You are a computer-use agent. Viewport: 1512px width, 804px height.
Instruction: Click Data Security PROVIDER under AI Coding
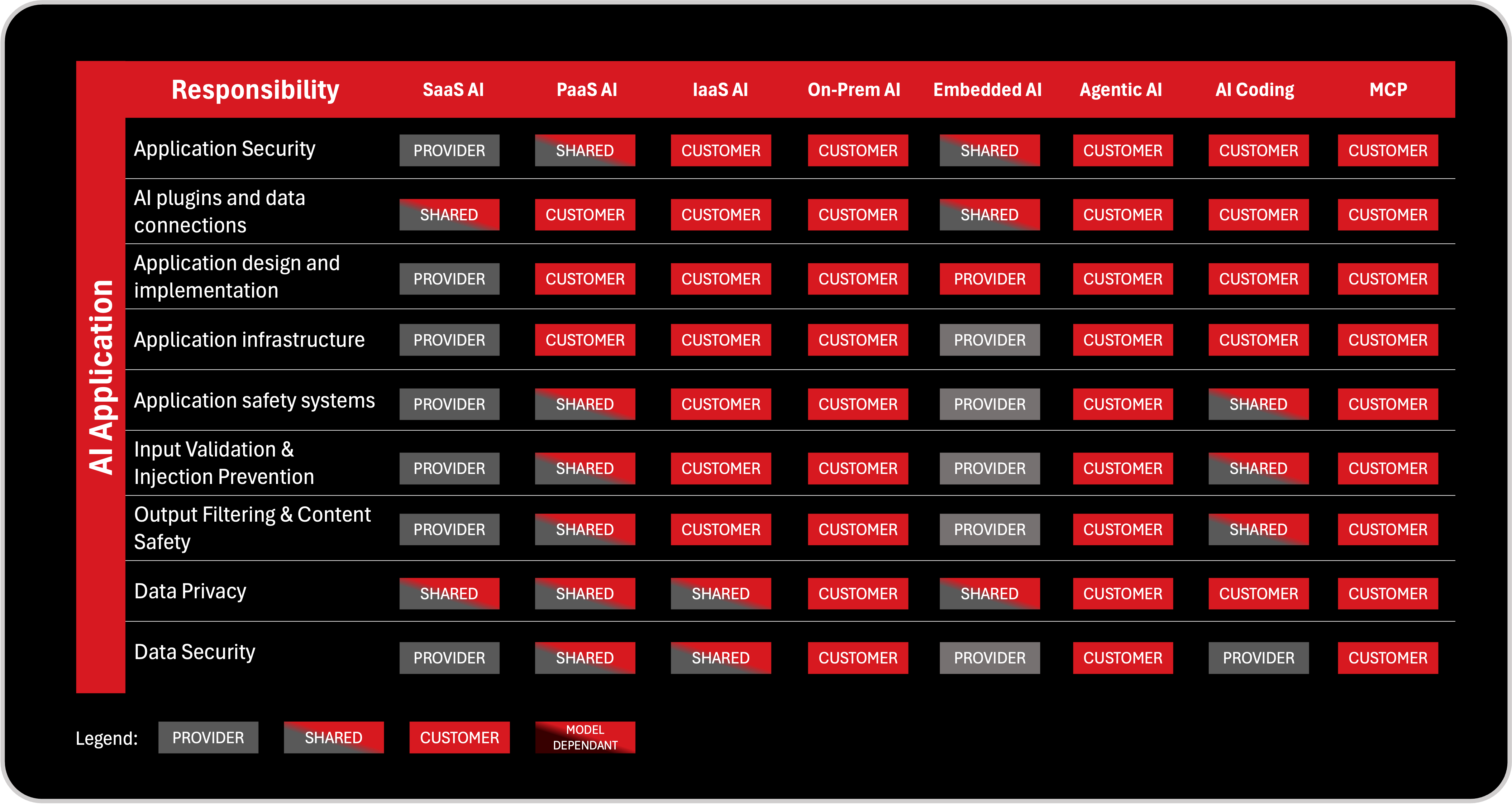pyautogui.click(x=1258, y=658)
